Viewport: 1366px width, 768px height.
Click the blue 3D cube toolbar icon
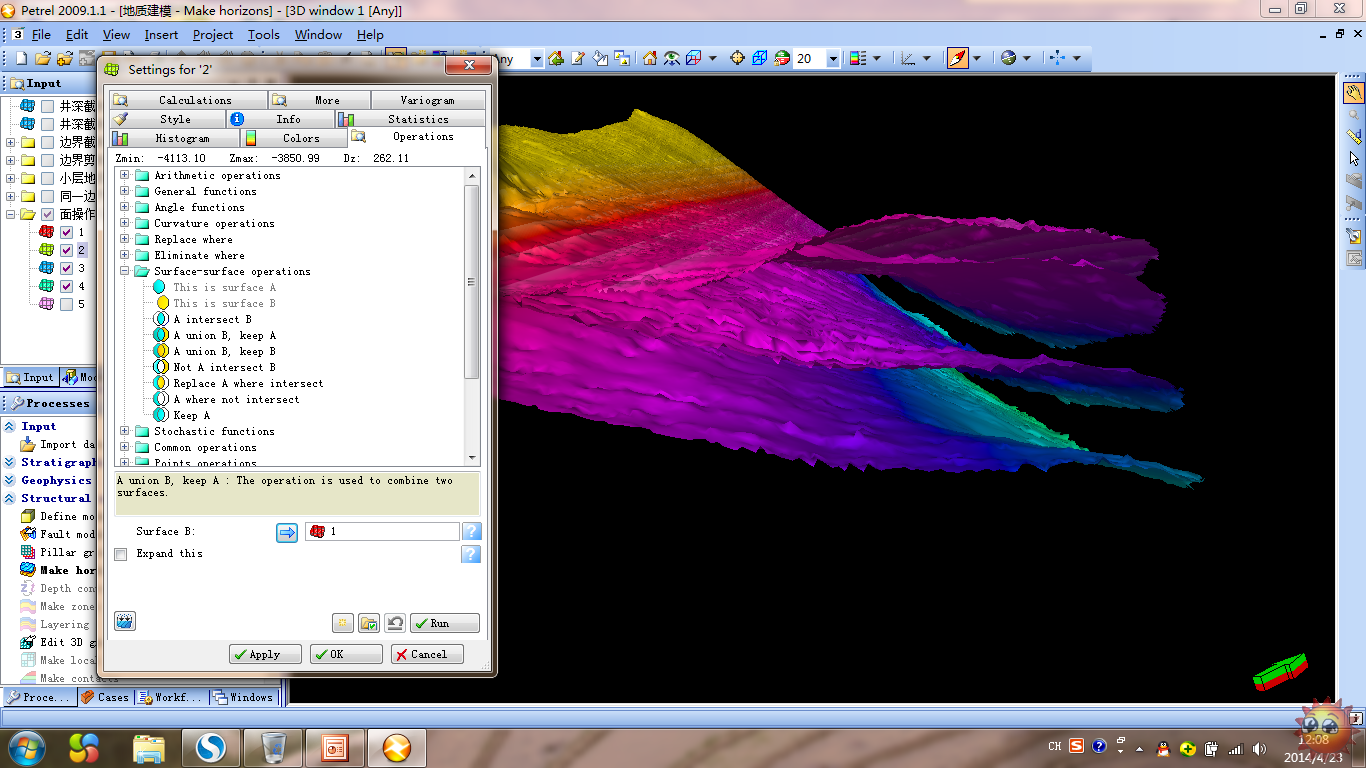[x=760, y=59]
